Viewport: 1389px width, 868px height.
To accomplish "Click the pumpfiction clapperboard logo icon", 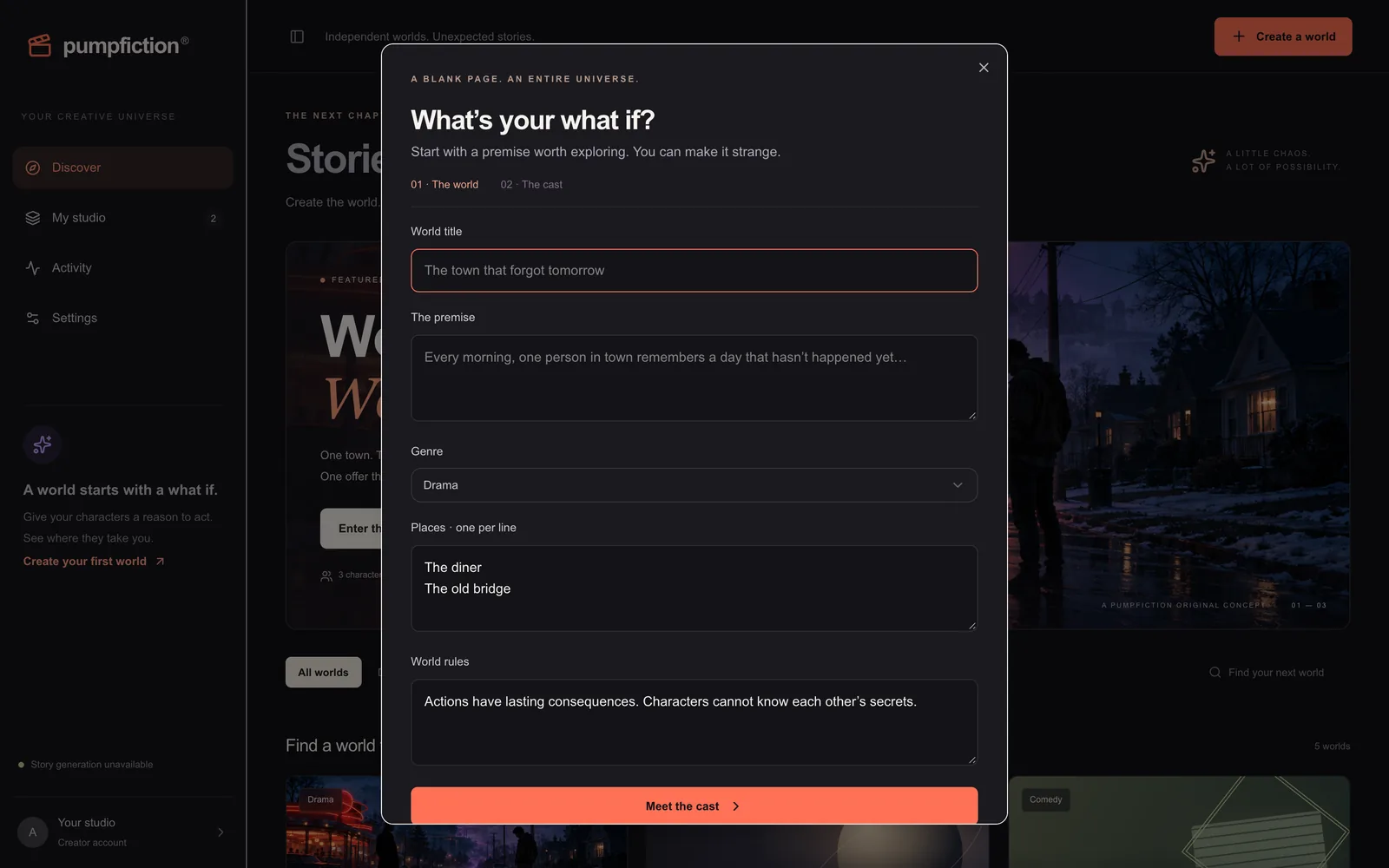I will [x=40, y=45].
